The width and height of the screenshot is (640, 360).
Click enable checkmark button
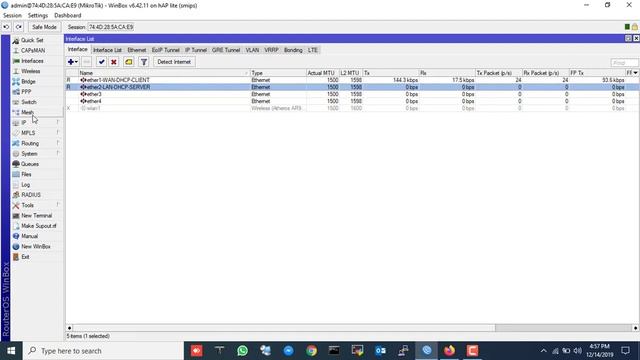102,62
